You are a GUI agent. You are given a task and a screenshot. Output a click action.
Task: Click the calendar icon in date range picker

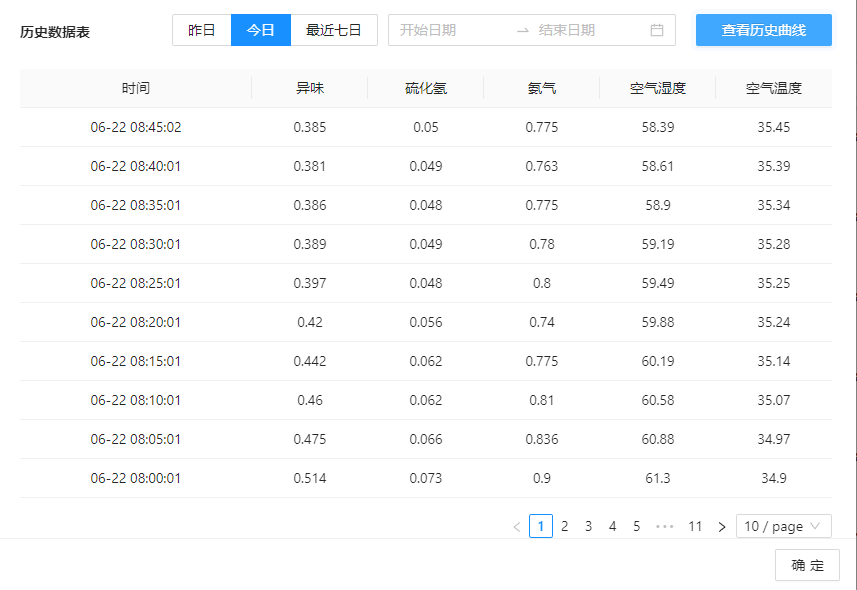[657, 30]
